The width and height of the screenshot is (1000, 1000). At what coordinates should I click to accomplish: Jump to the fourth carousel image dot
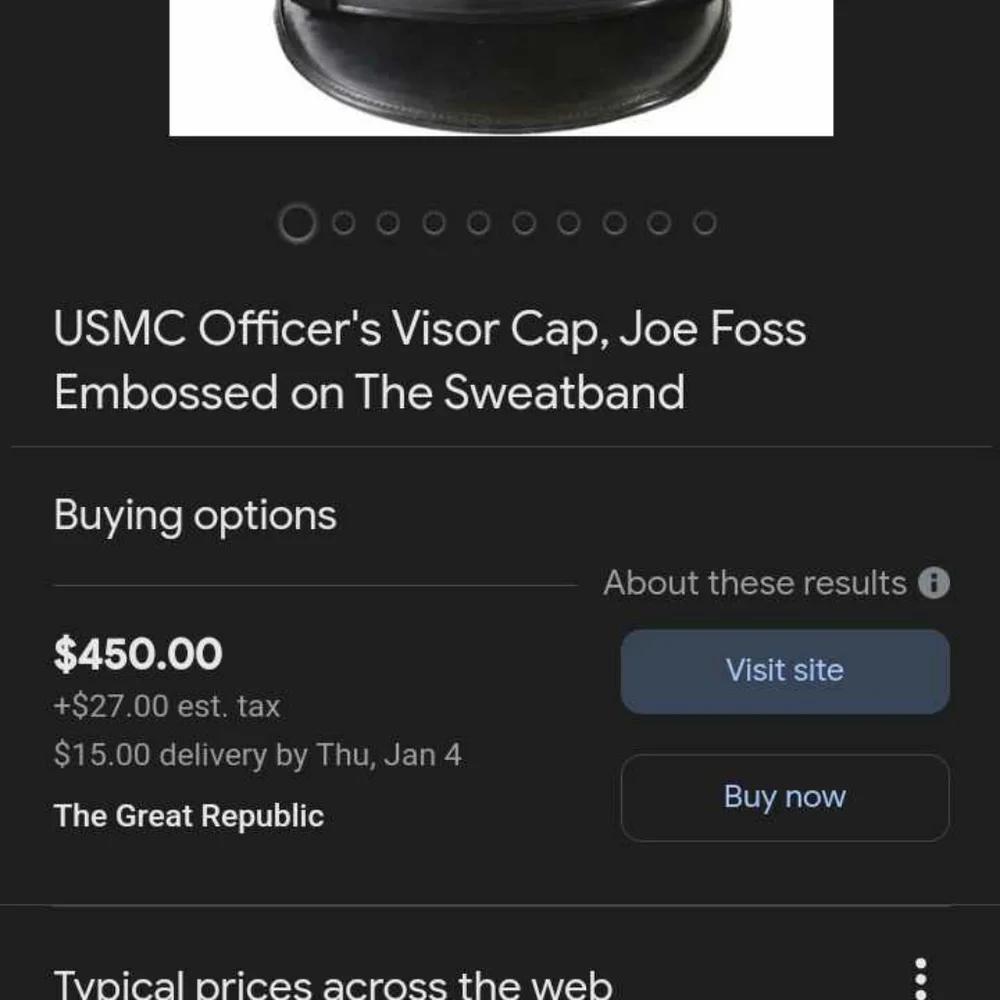point(434,223)
